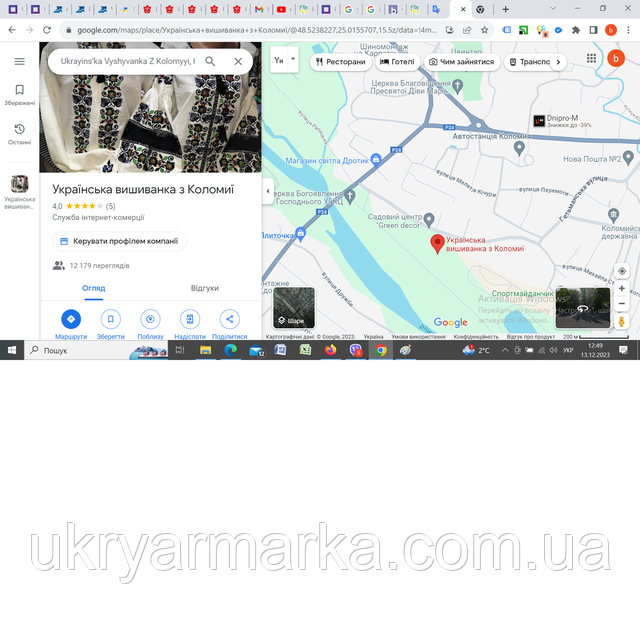The height and width of the screenshot is (640, 640).
Task: Clear the search box with X
Action: pyautogui.click(x=238, y=61)
